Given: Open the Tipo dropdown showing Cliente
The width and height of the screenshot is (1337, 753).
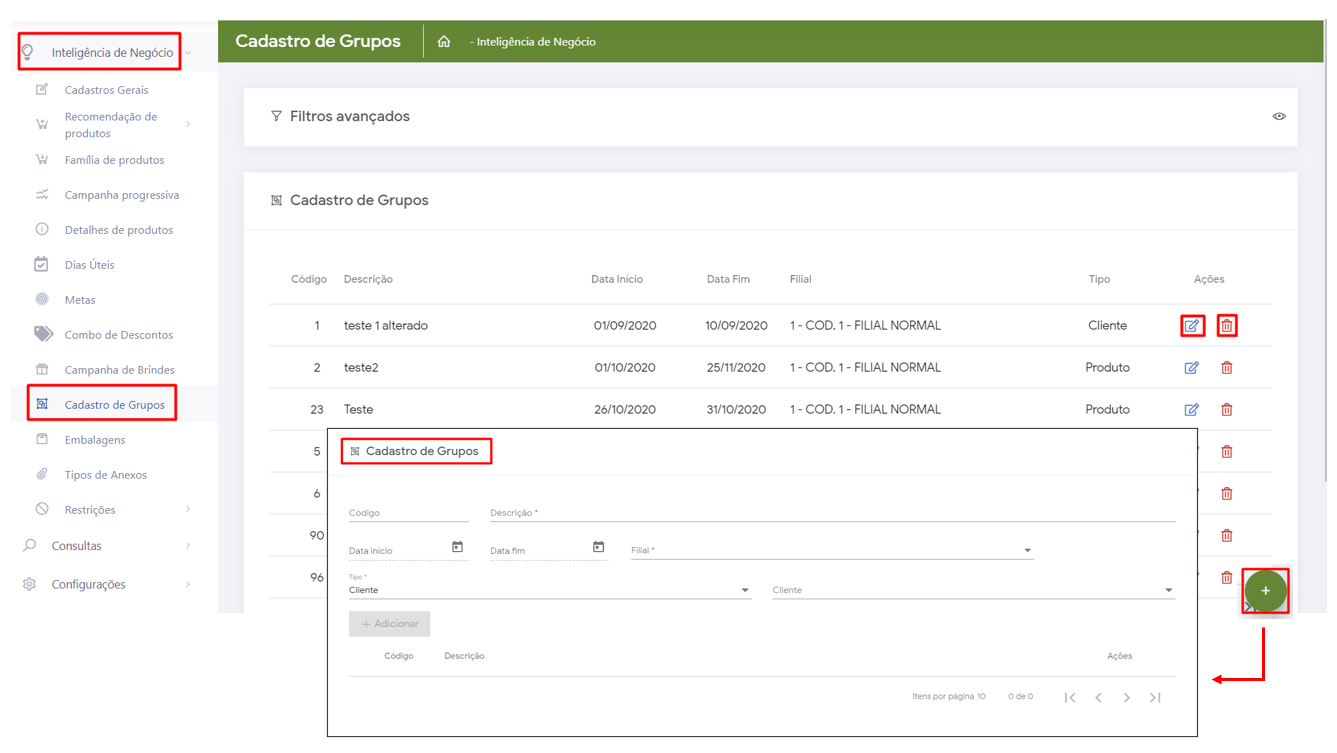Looking at the screenshot, I should point(549,590).
